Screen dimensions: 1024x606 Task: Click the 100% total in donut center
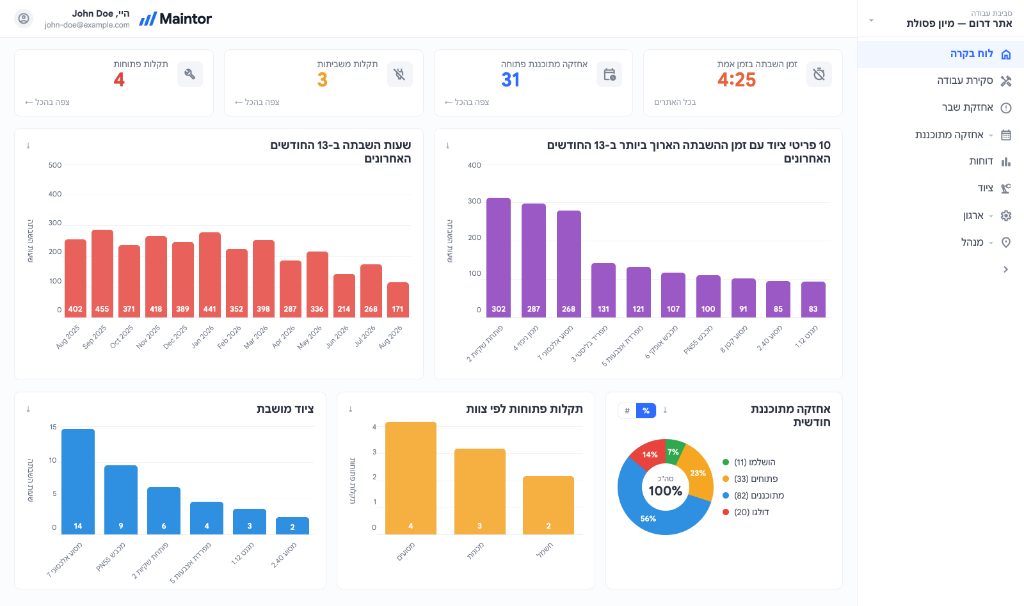pyautogui.click(x=665, y=491)
